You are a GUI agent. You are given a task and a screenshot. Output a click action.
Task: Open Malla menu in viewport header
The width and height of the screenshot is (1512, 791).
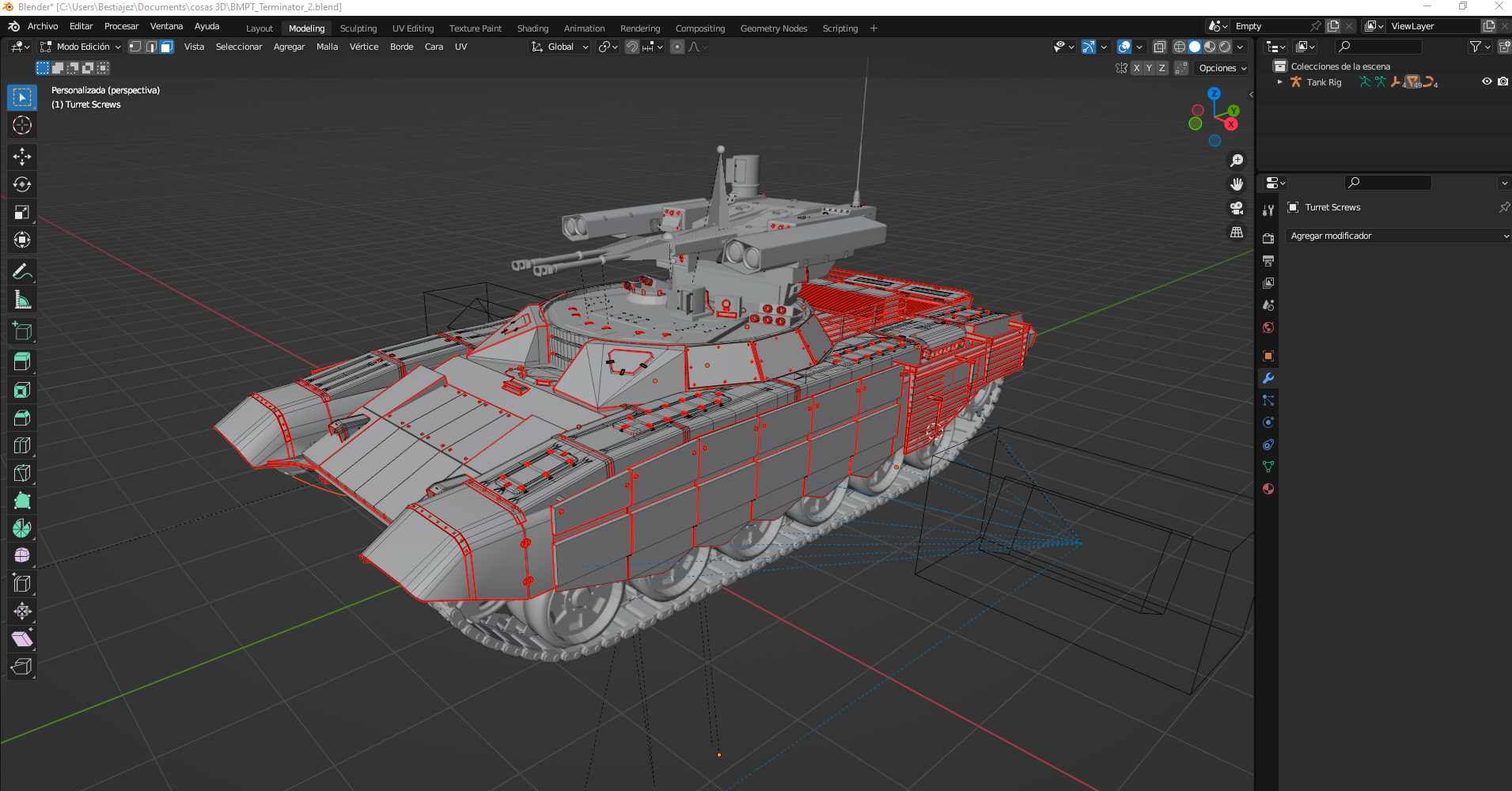tap(327, 47)
